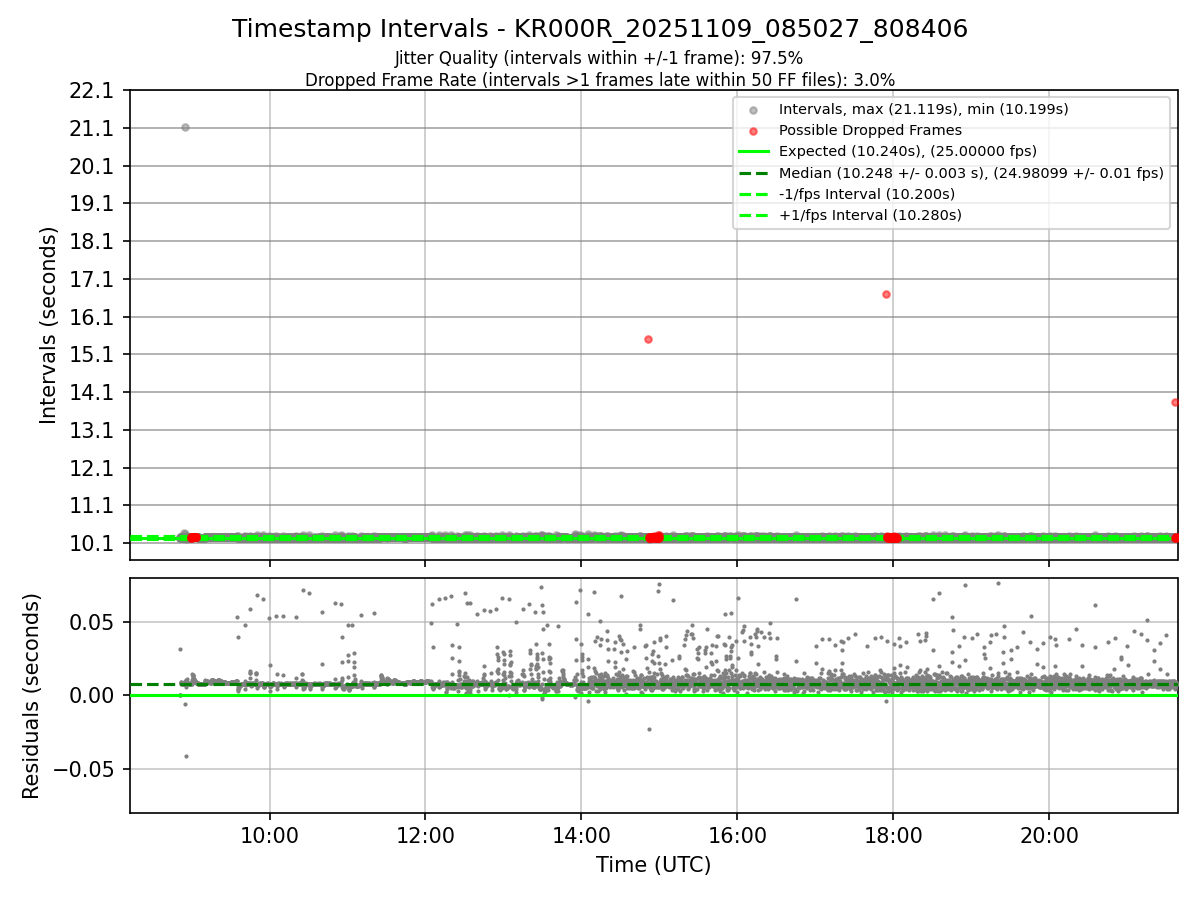Click the legend entry '+1/fps Interval (10.280s)'
The width and height of the screenshot is (1200, 900).
[x=869, y=214]
